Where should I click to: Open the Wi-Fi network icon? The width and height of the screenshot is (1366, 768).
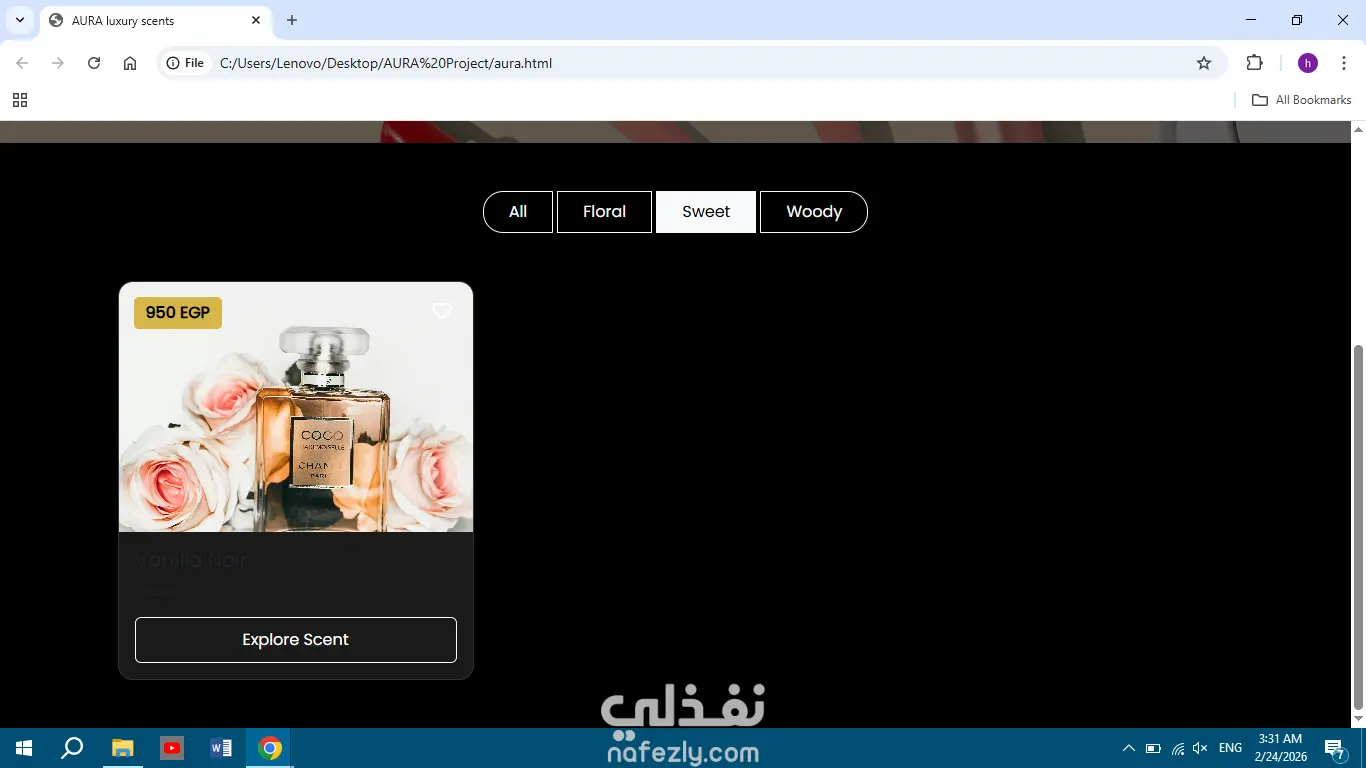(x=1178, y=748)
